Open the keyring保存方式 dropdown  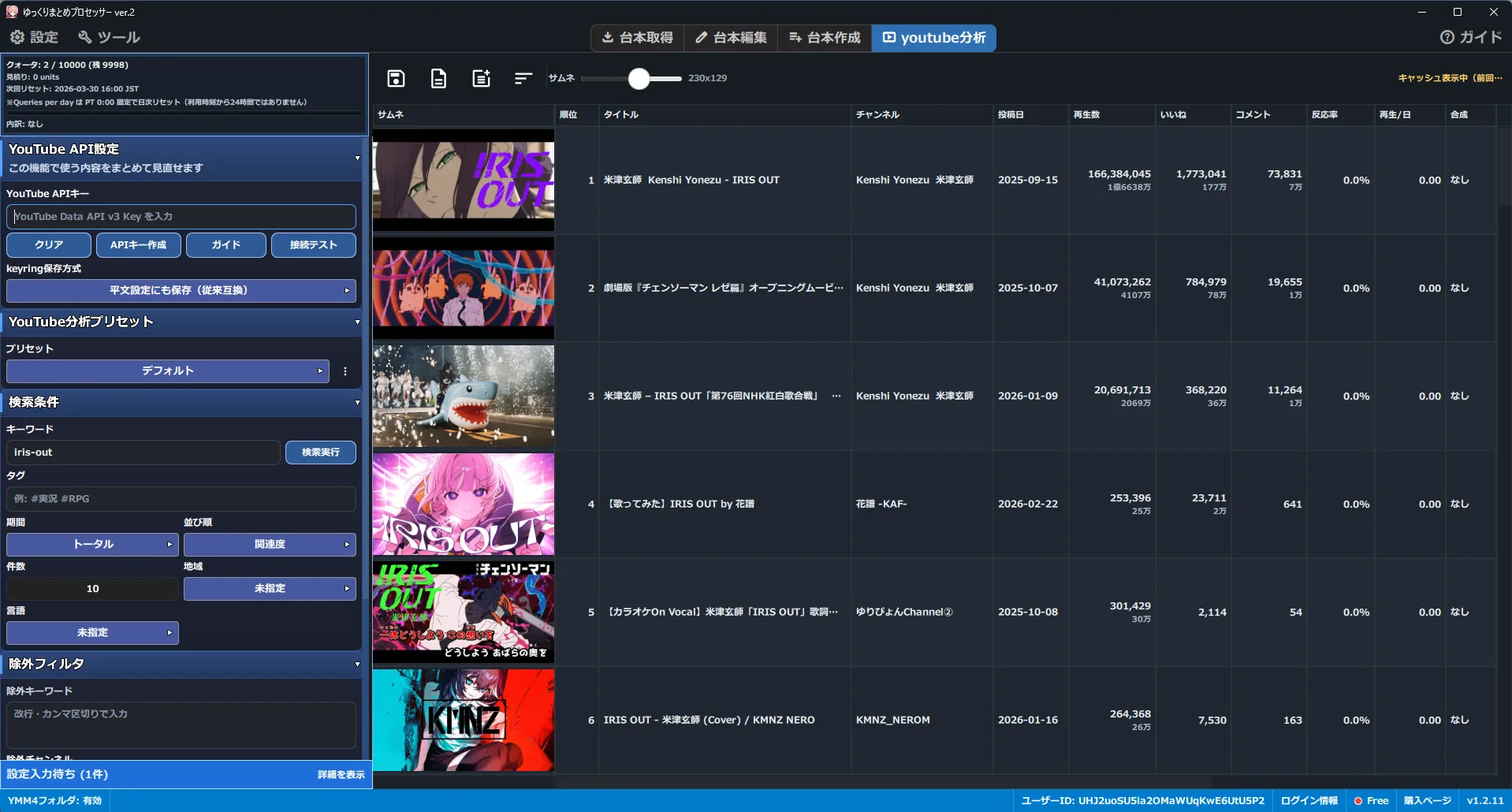(x=181, y=291)
